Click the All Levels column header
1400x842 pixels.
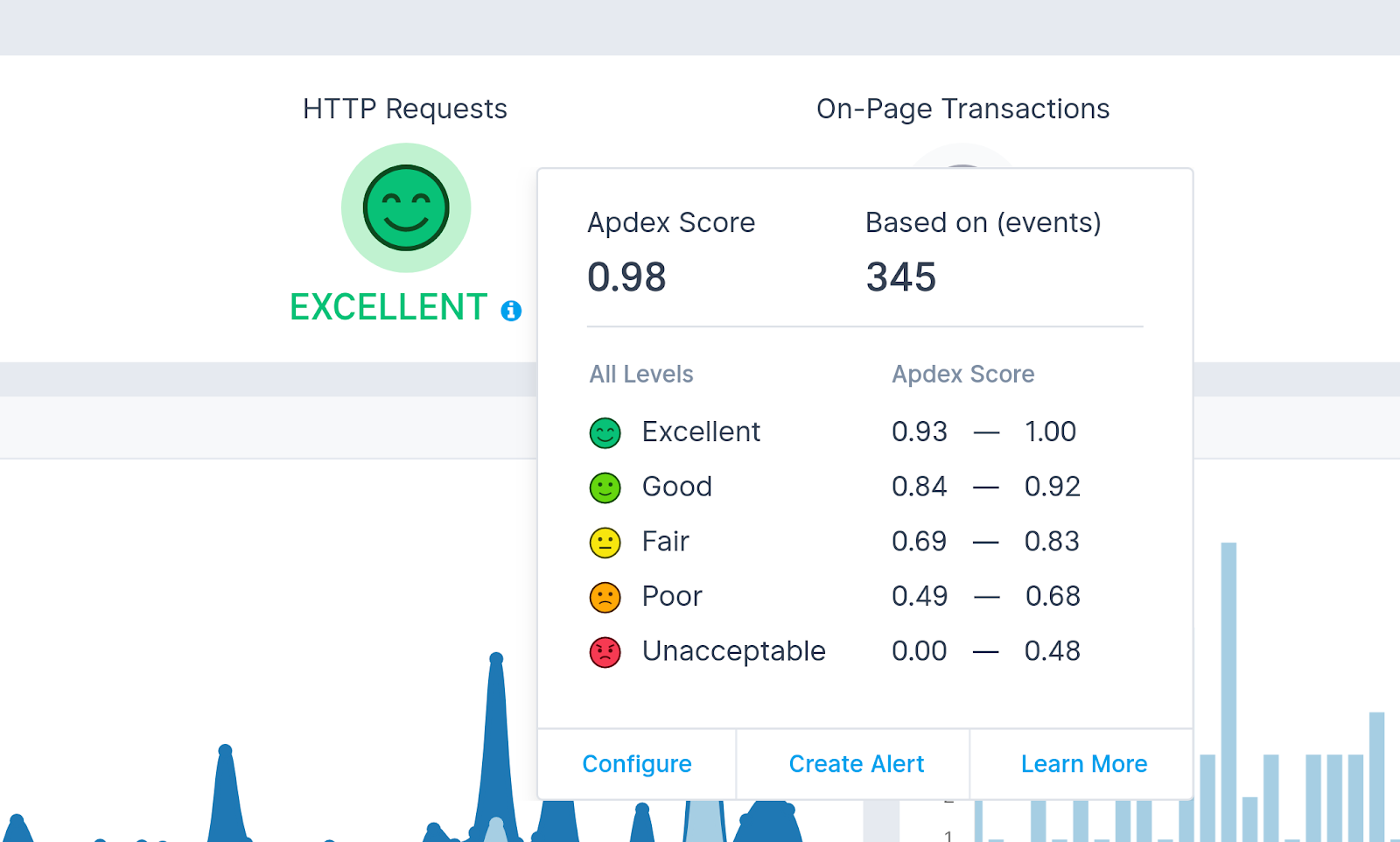[x=641, y=375]
